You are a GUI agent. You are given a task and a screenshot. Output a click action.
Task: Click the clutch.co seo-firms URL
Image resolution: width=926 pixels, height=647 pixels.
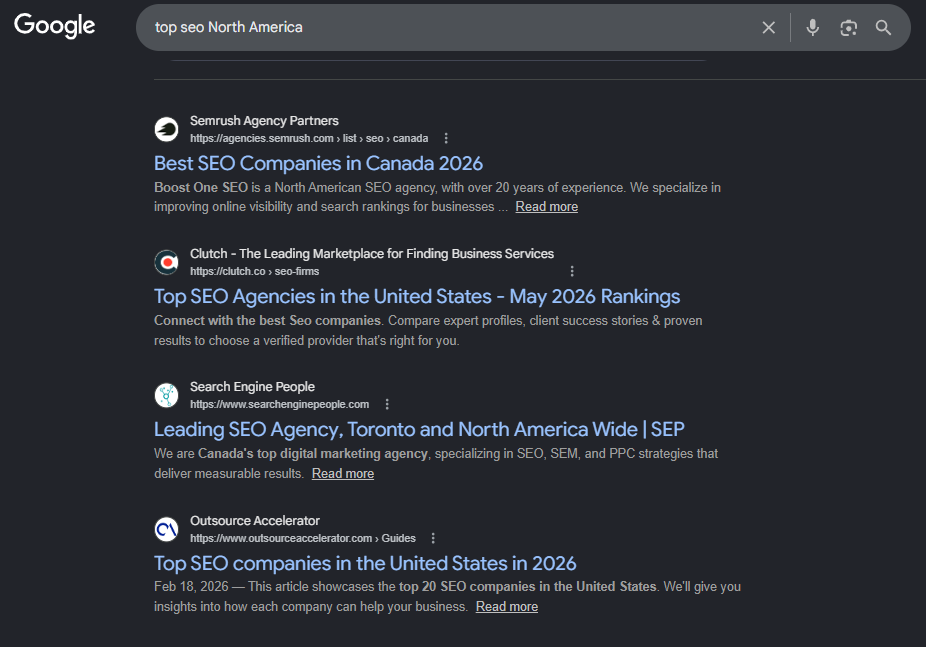(x=255, y=272)
